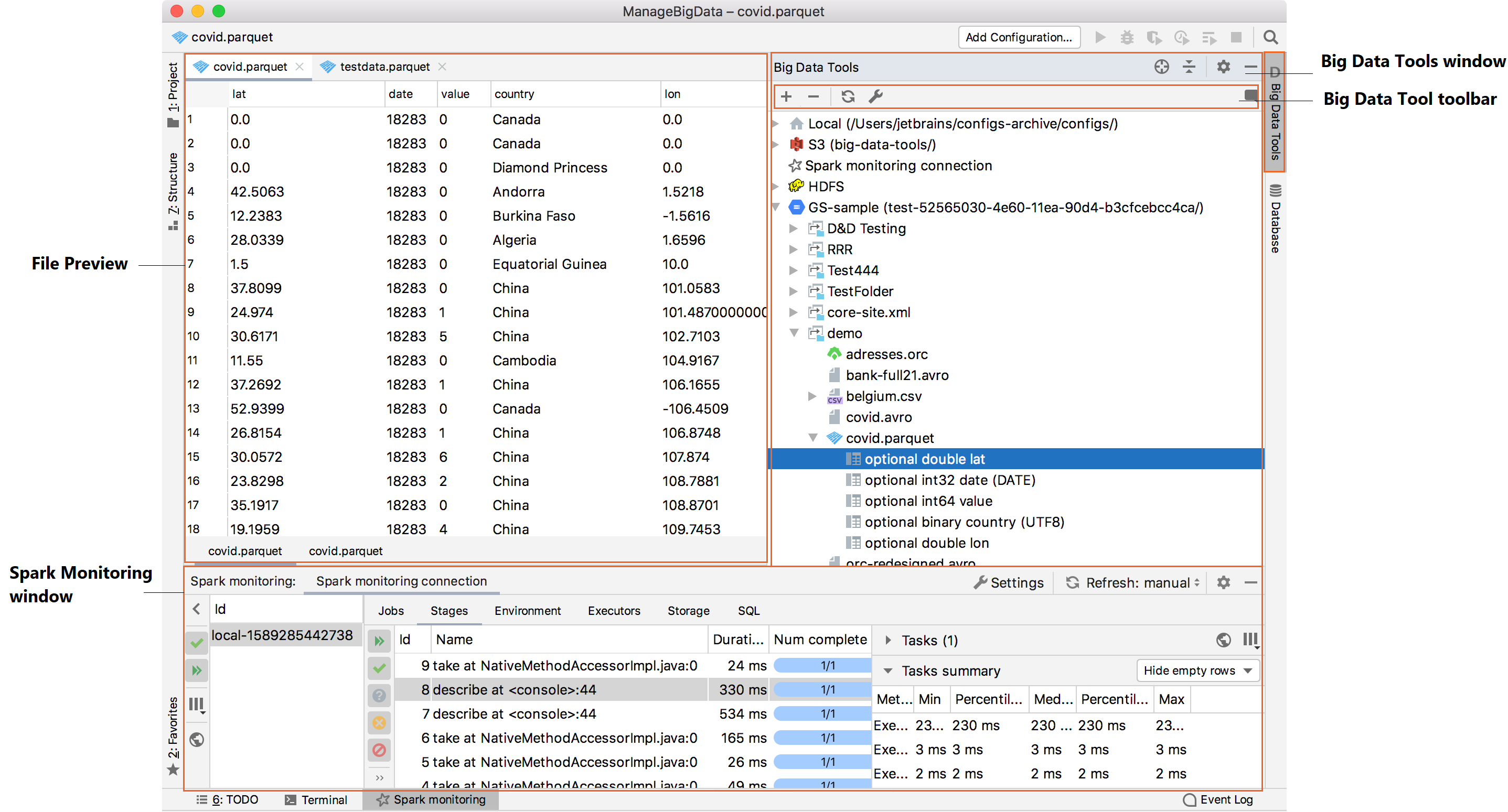The height and width of the screenshot is (812, 1508).
Task: Open the 1: Project tool window
Action: click(x=173, y=94)
